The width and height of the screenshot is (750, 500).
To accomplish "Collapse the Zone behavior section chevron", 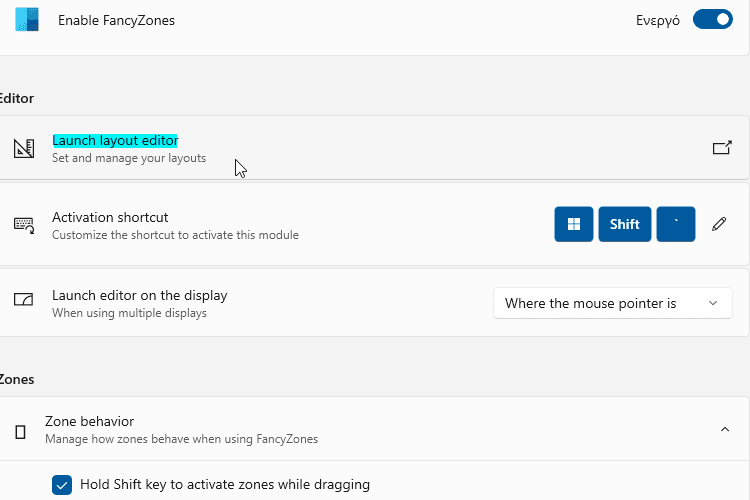I will point(725,429).
